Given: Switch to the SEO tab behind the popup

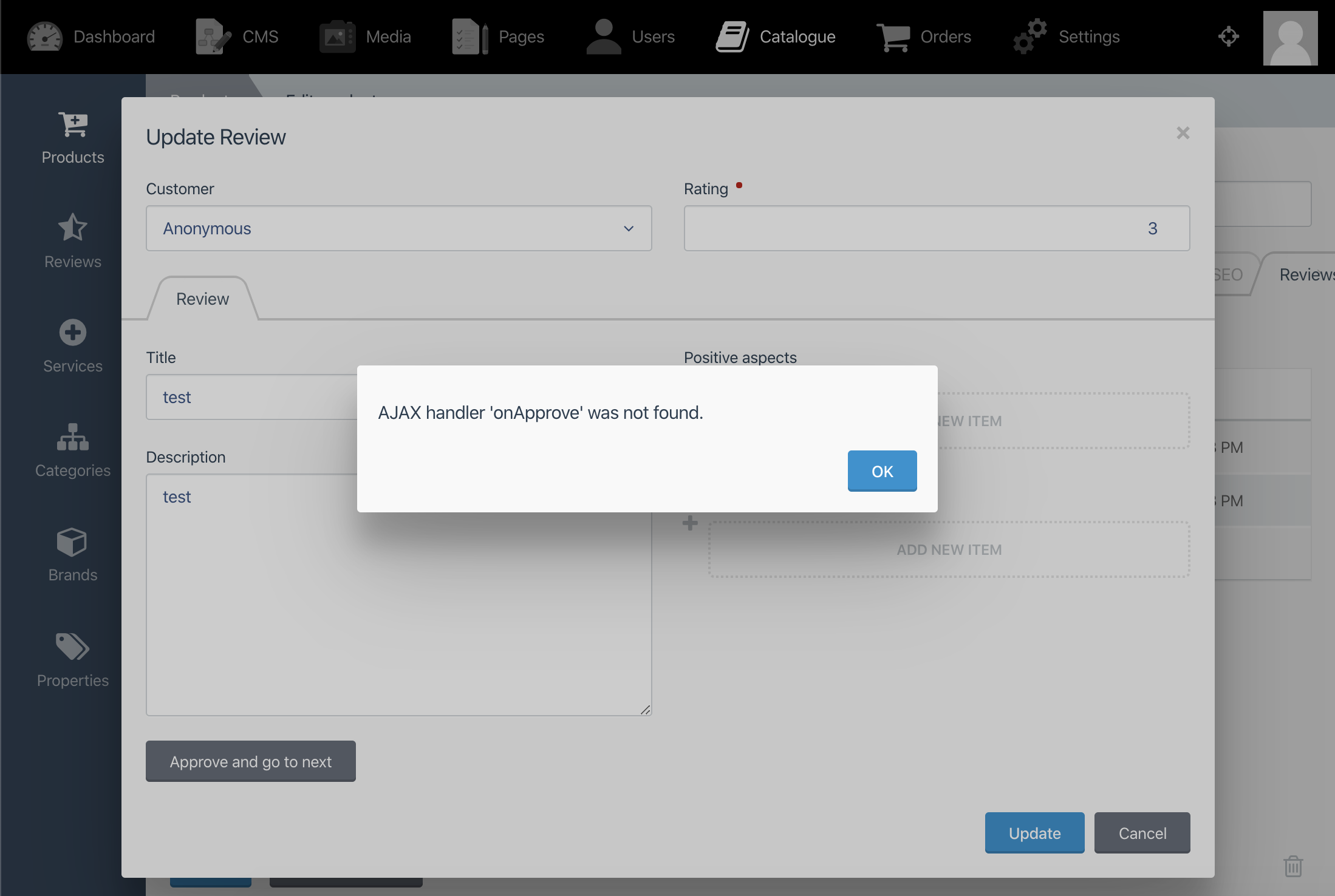Looking at the screenshot, I should click(x=1228, y=274).
